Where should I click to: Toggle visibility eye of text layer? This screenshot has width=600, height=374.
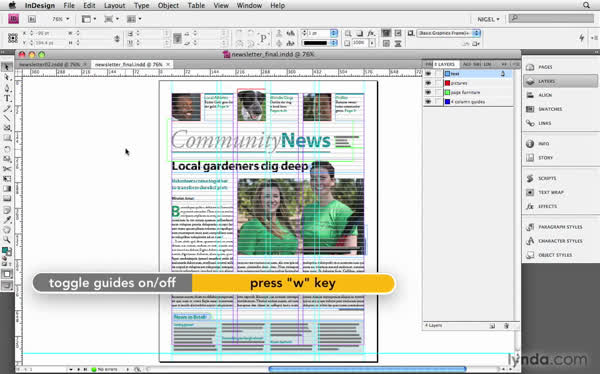pos(428,73)
